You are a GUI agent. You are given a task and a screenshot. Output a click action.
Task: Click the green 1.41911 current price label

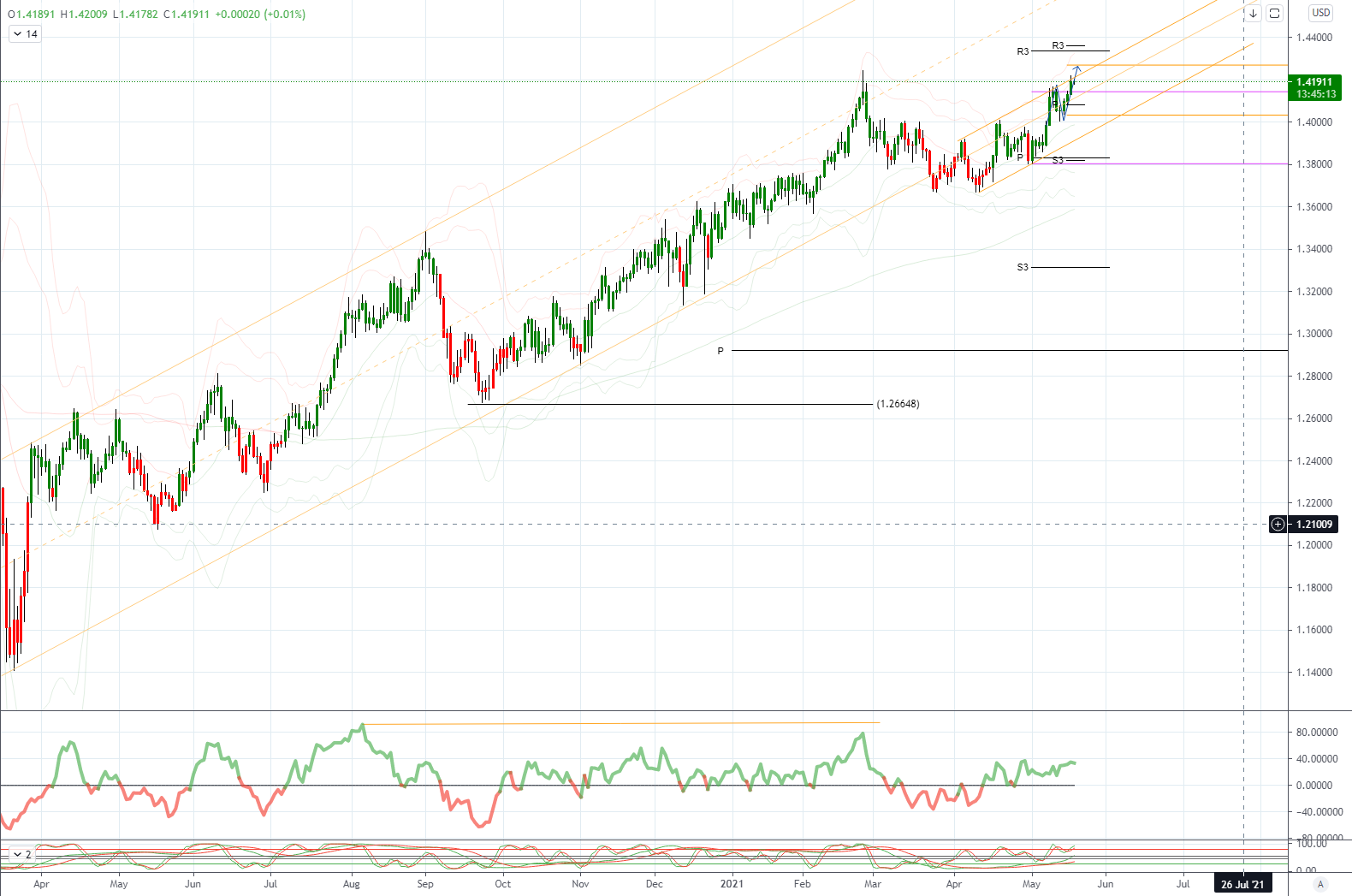tap(1315, 87)
